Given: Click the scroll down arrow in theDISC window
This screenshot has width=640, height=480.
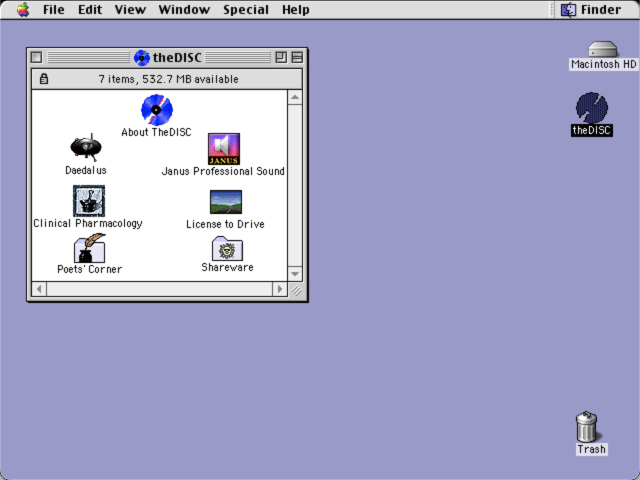Looking at the screenshot, I should click(295, 273).
